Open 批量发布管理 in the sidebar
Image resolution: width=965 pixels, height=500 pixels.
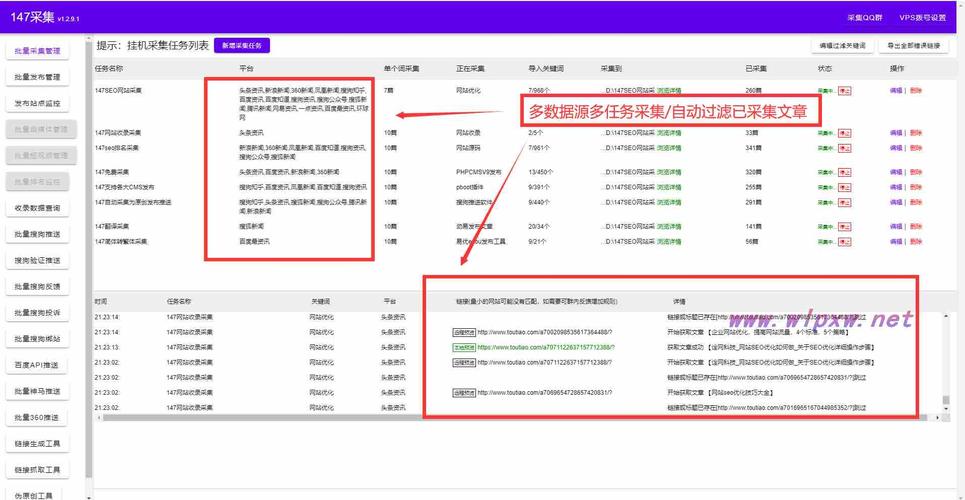(37, 78)
